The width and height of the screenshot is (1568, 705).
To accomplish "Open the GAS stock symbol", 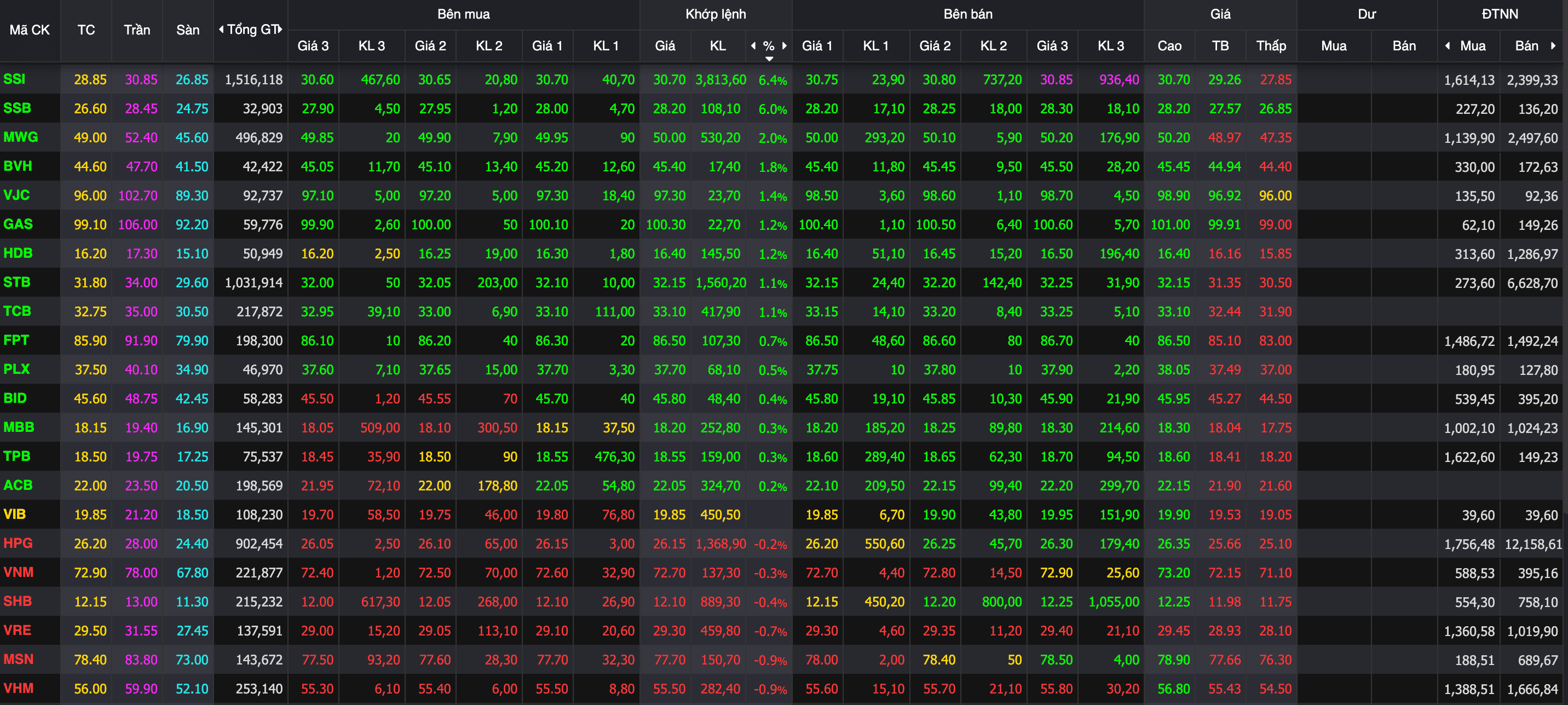I will [18, 224].
